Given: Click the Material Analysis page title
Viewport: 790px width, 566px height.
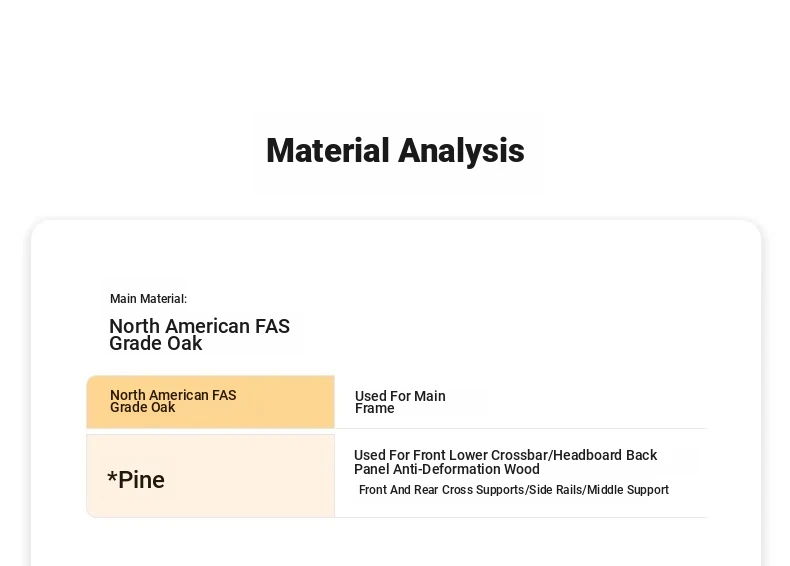Looking at the screenshot, I should click(x=395, y=151).
